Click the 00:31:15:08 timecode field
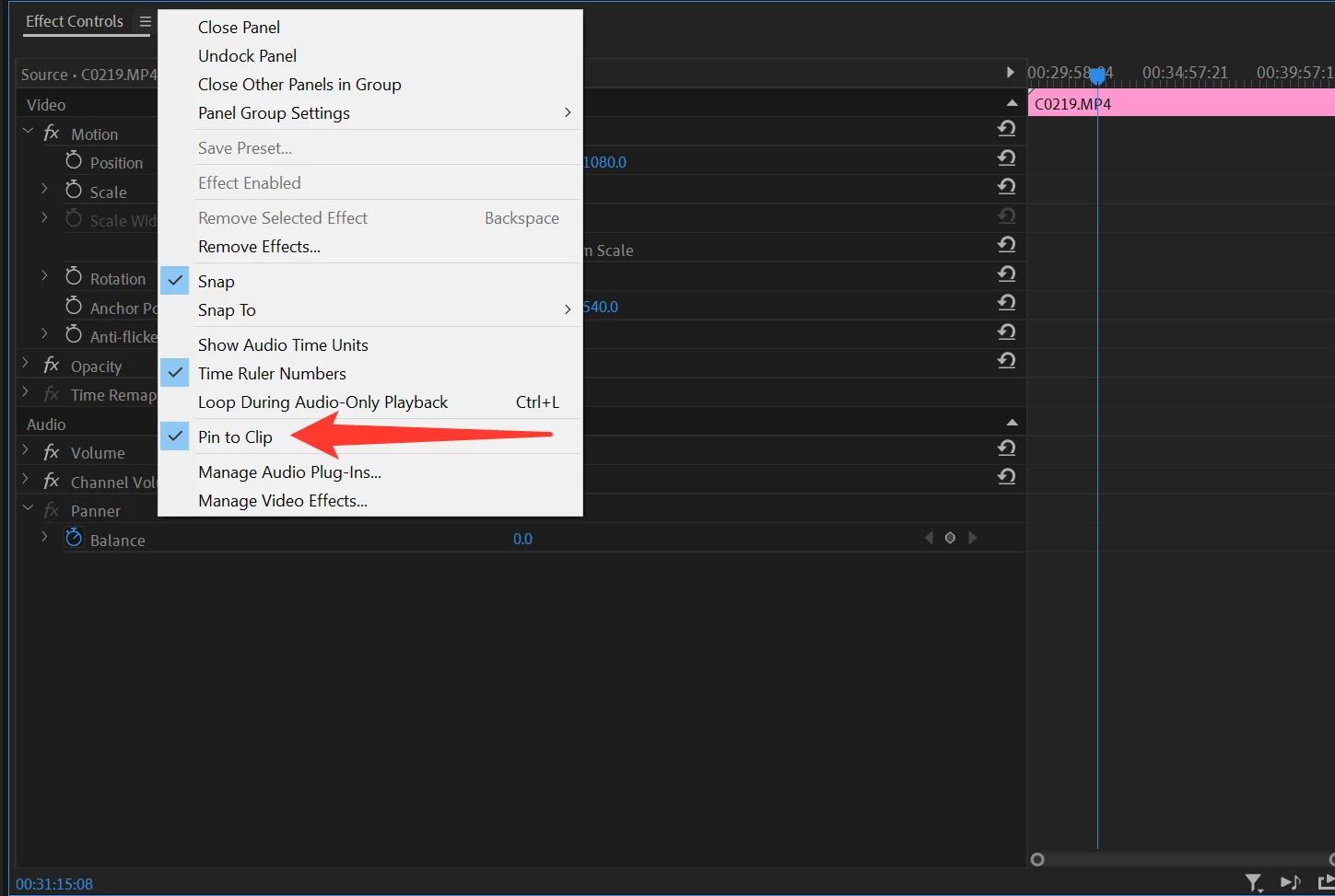The width and height of the screenshot is (1335, 896). coord(54,884)
